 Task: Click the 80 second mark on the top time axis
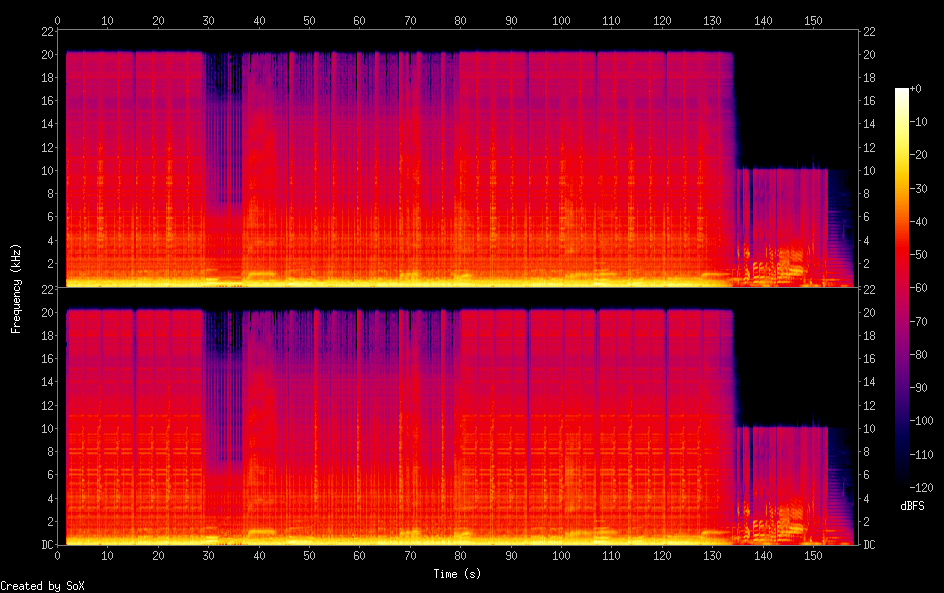click(x=460, y=20)
